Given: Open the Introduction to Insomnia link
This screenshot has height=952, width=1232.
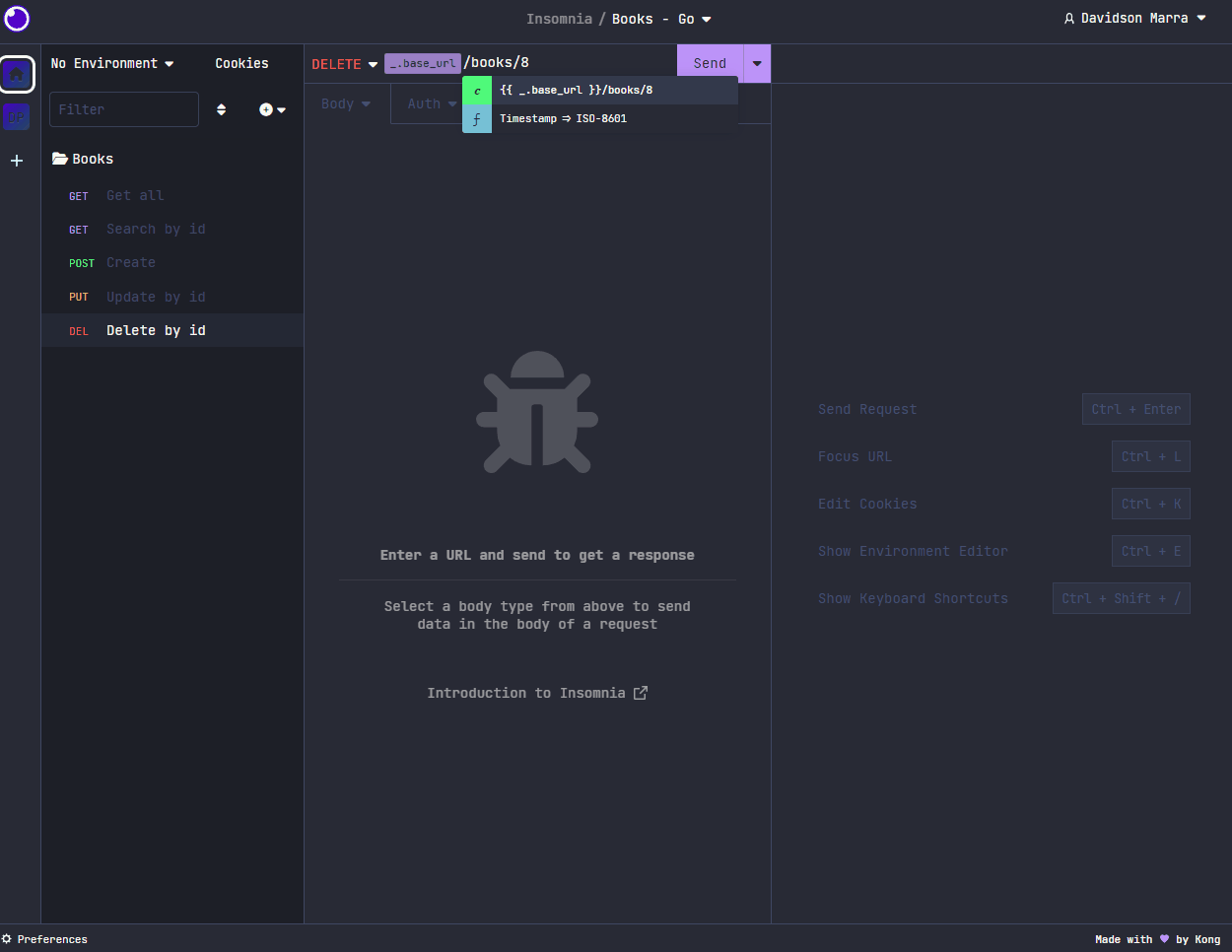Looking at the screenshot, I should [x=537, y=693].
